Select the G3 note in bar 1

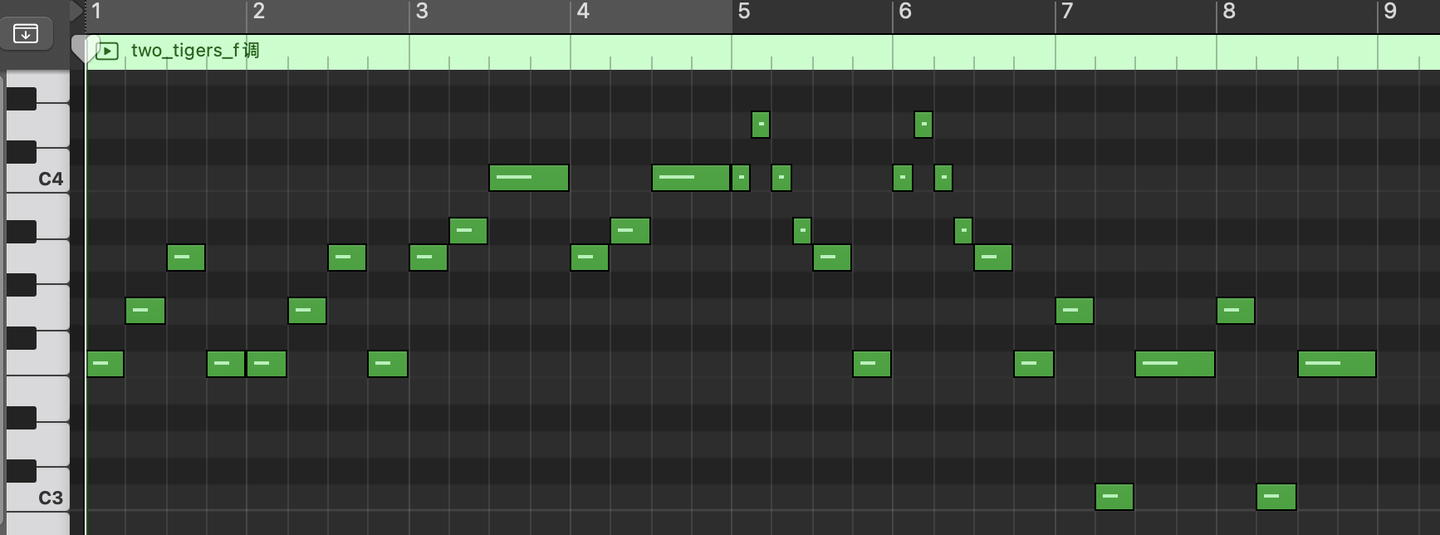click(x=145, y=311)
